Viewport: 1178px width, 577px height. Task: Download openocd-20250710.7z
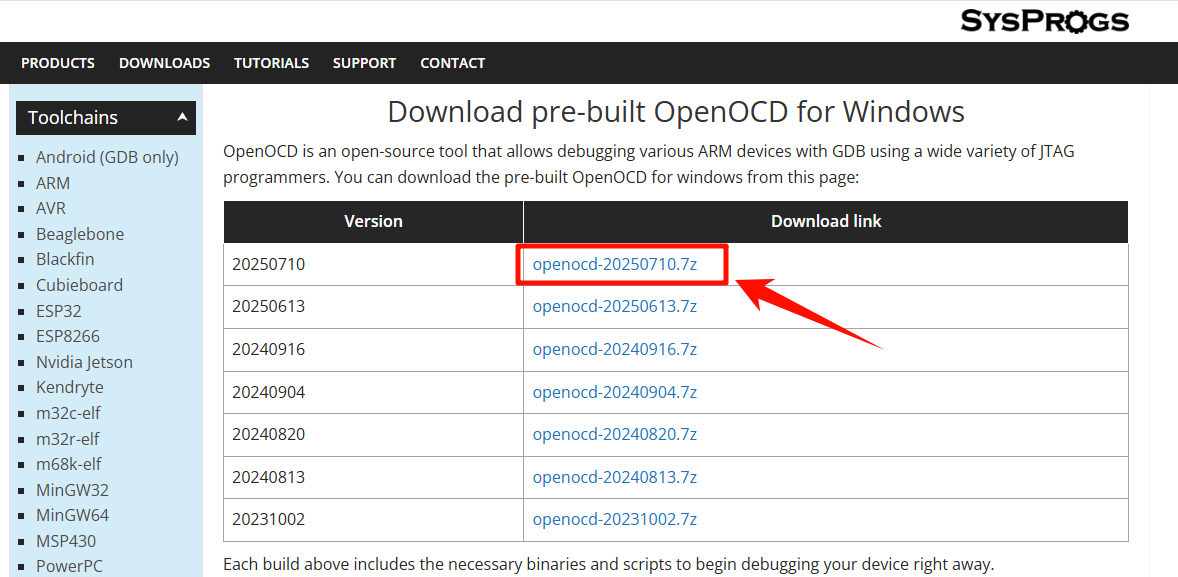pos(615,264)
